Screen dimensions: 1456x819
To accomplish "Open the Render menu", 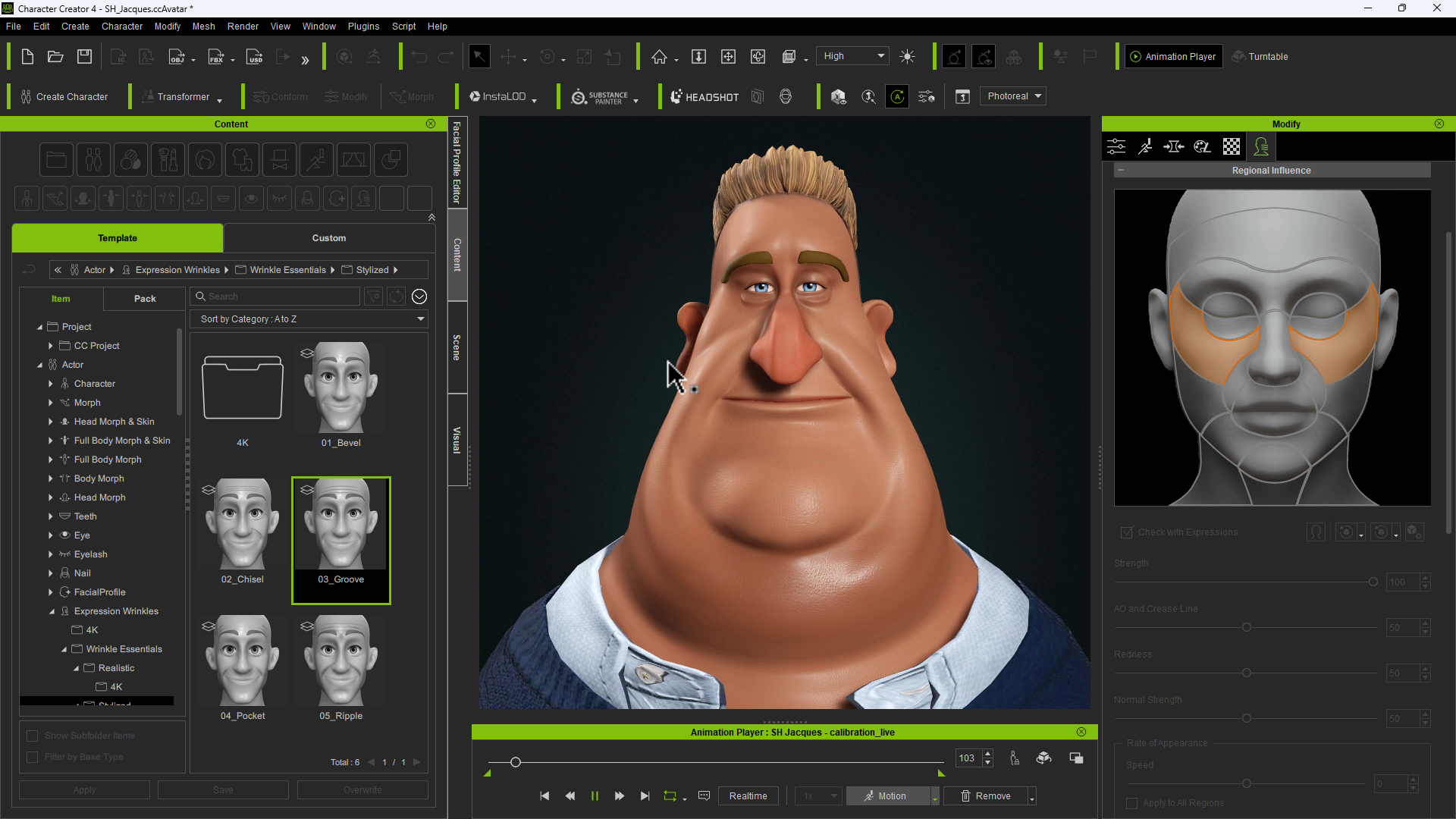I will point(243,27).
